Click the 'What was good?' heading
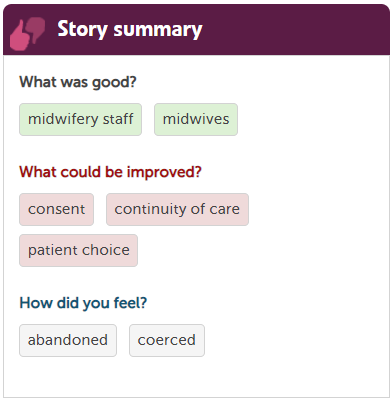391x400 pixels. click(78, 82)
